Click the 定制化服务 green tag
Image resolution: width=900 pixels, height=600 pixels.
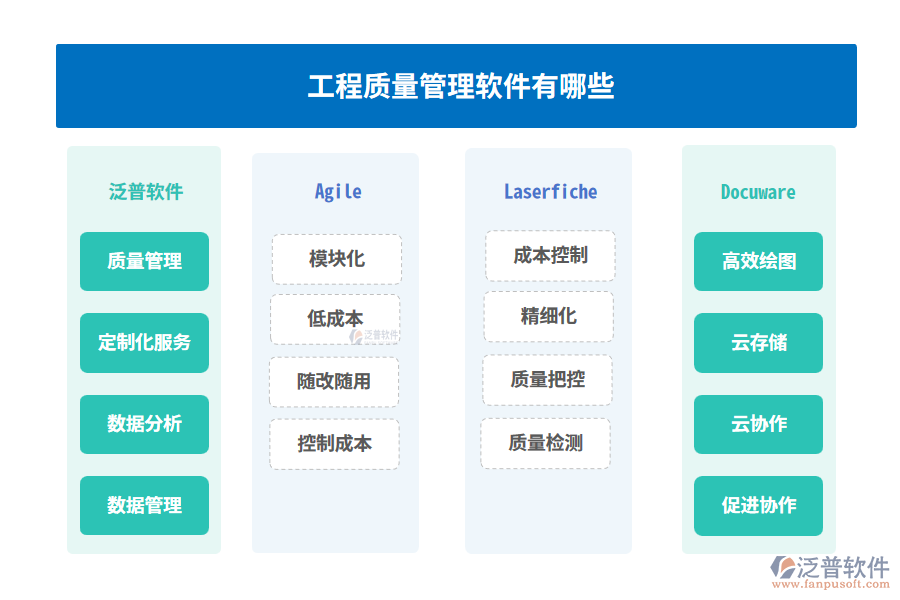(144, 343)
